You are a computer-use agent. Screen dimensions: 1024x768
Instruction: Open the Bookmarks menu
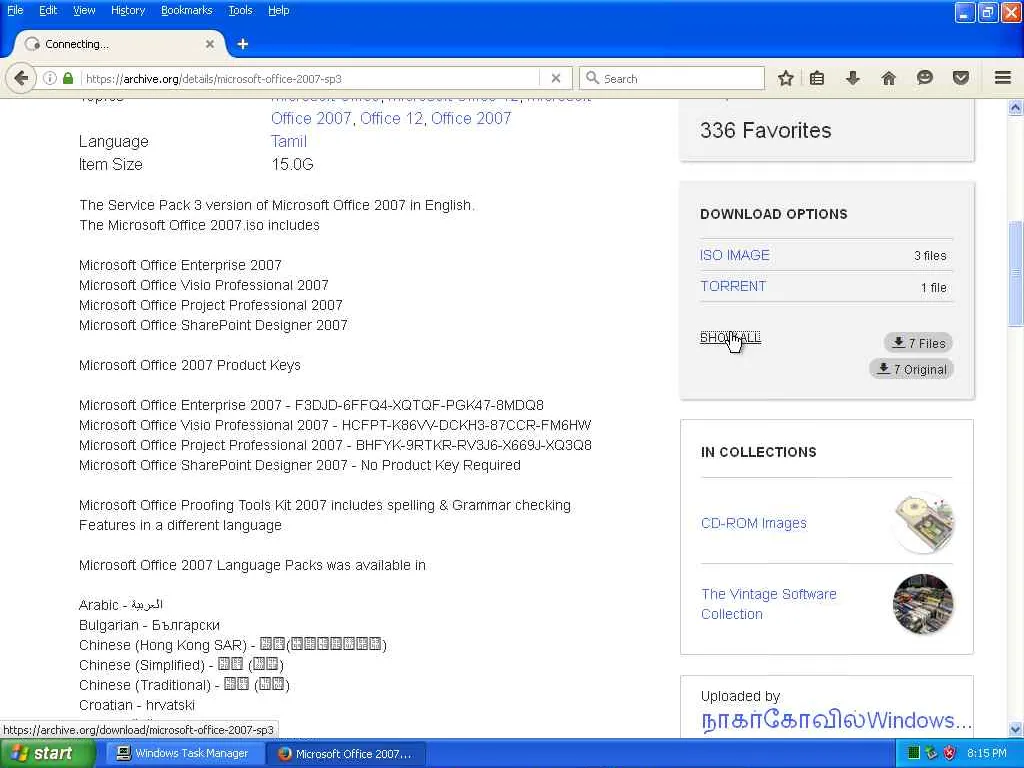click(187, 10)
